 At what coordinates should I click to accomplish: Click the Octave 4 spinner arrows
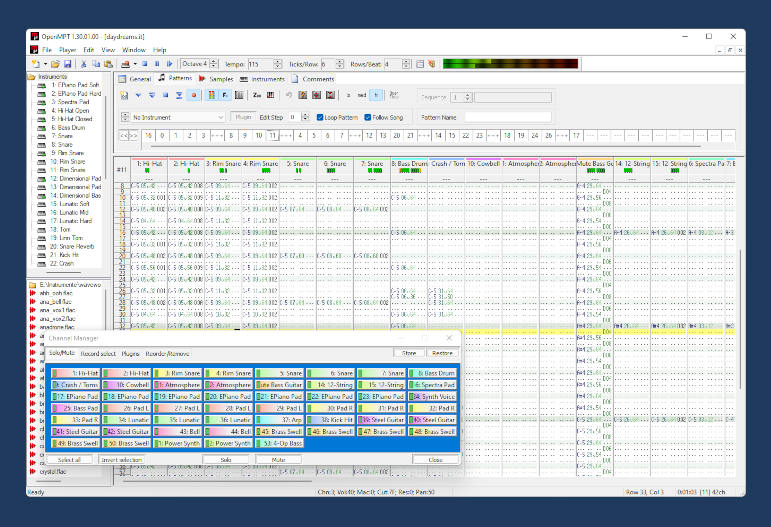213,64
